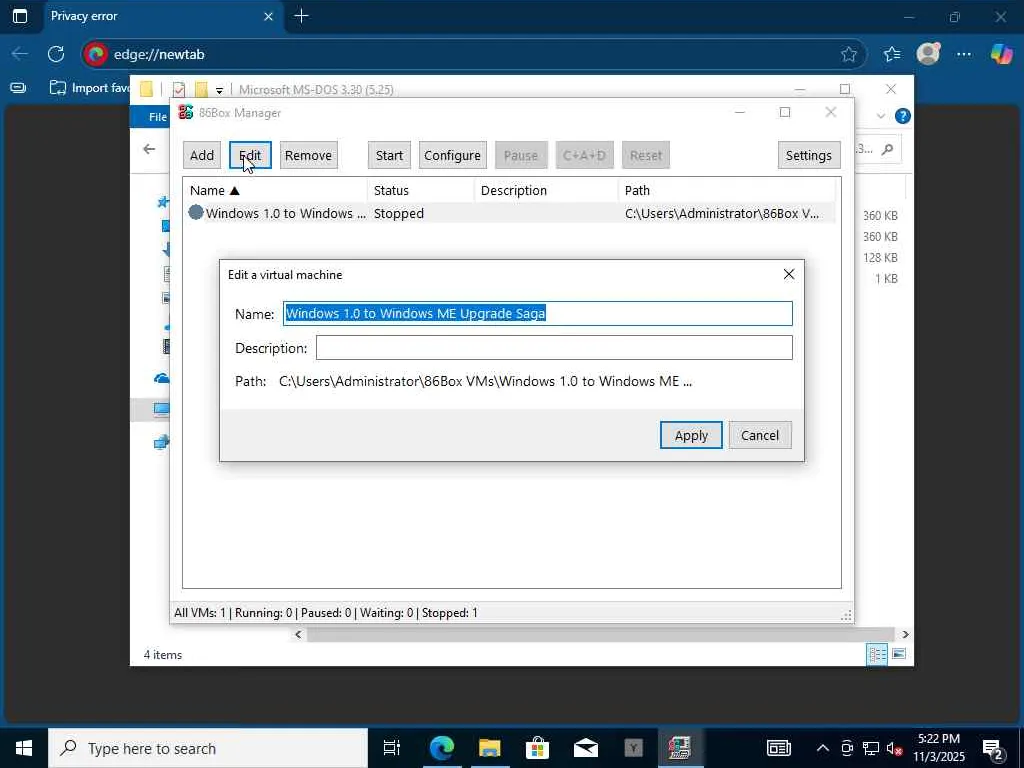Viewport: 1024px width, 768px height.
Task: Select the Windows 1.0 to Windows VM row
Action: click(x=509, y=213)
